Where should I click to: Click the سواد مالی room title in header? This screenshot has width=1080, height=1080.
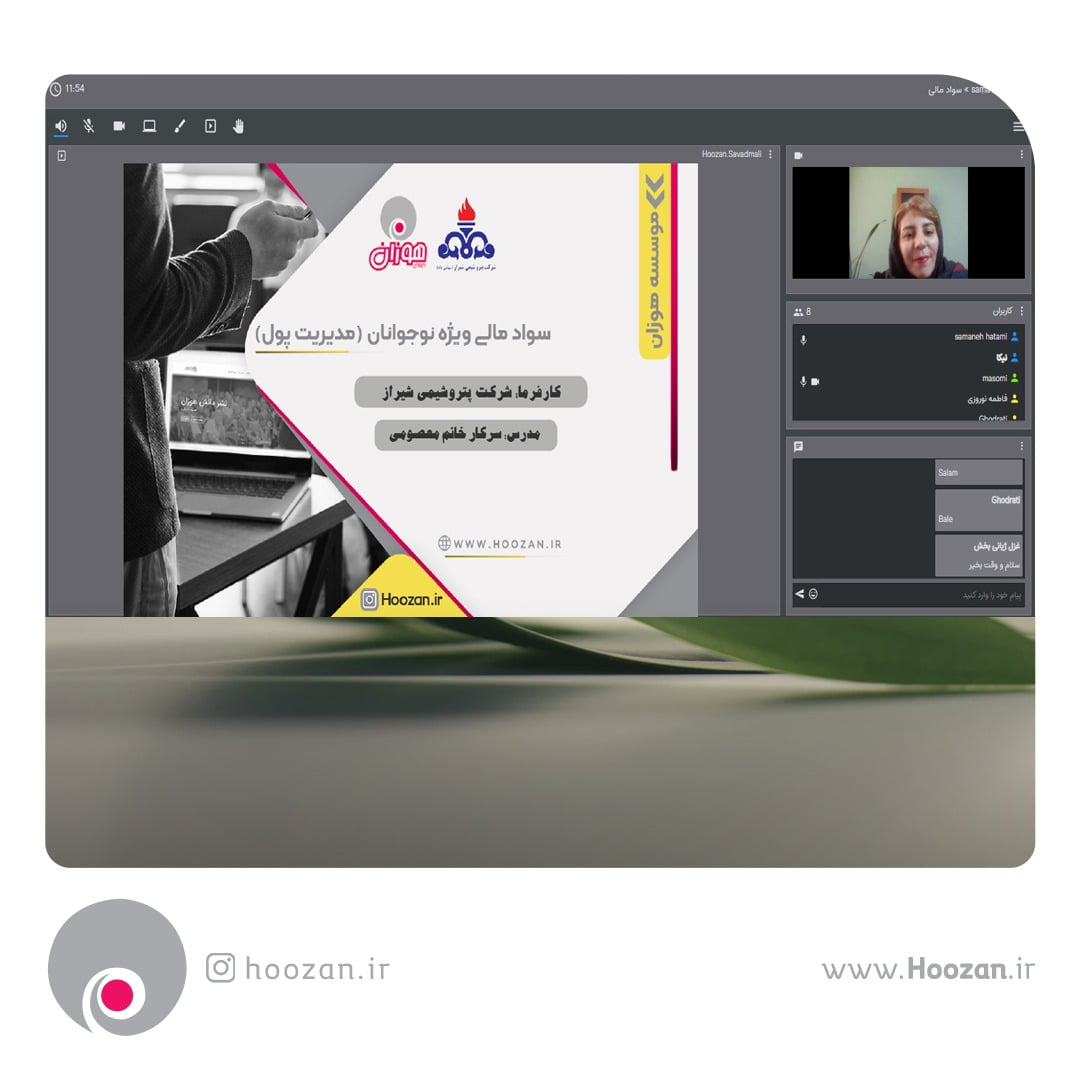pos(944,90)
